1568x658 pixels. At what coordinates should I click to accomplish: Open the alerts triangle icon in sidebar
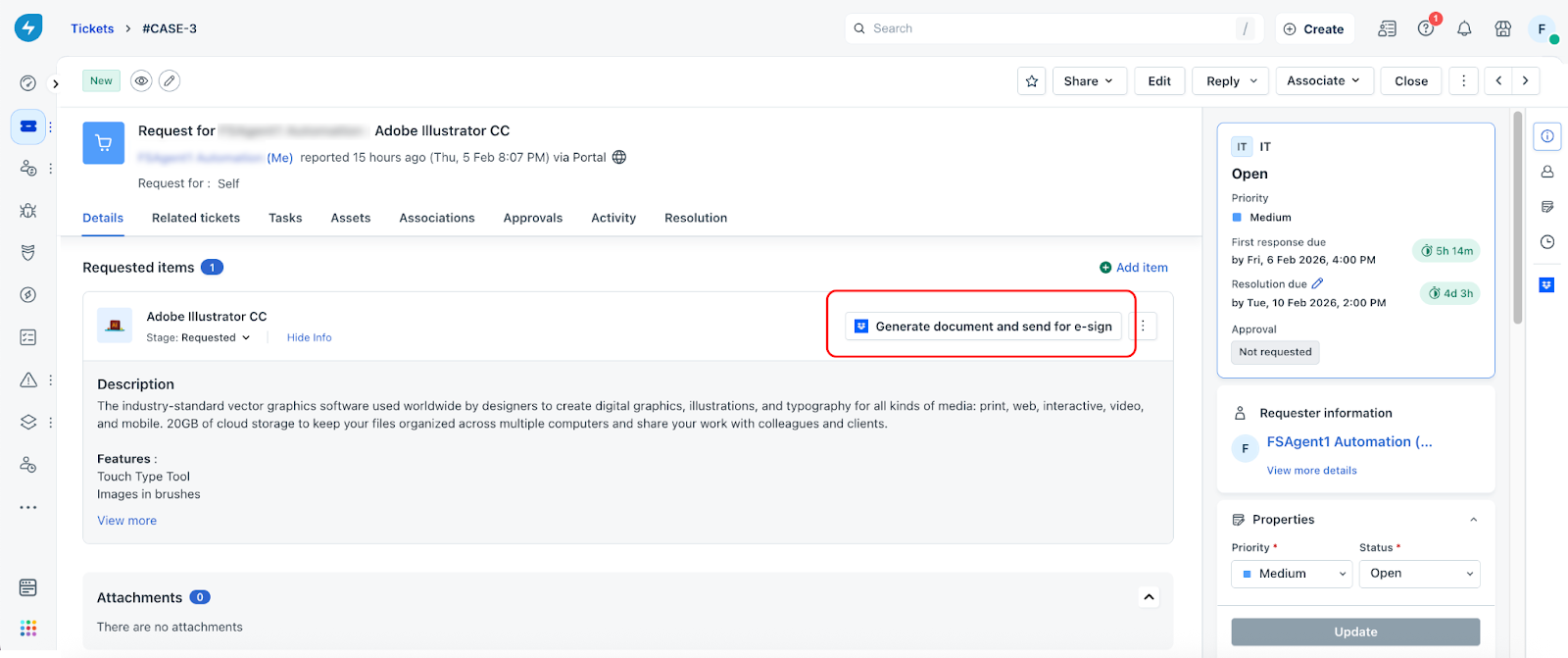point(28,380)
